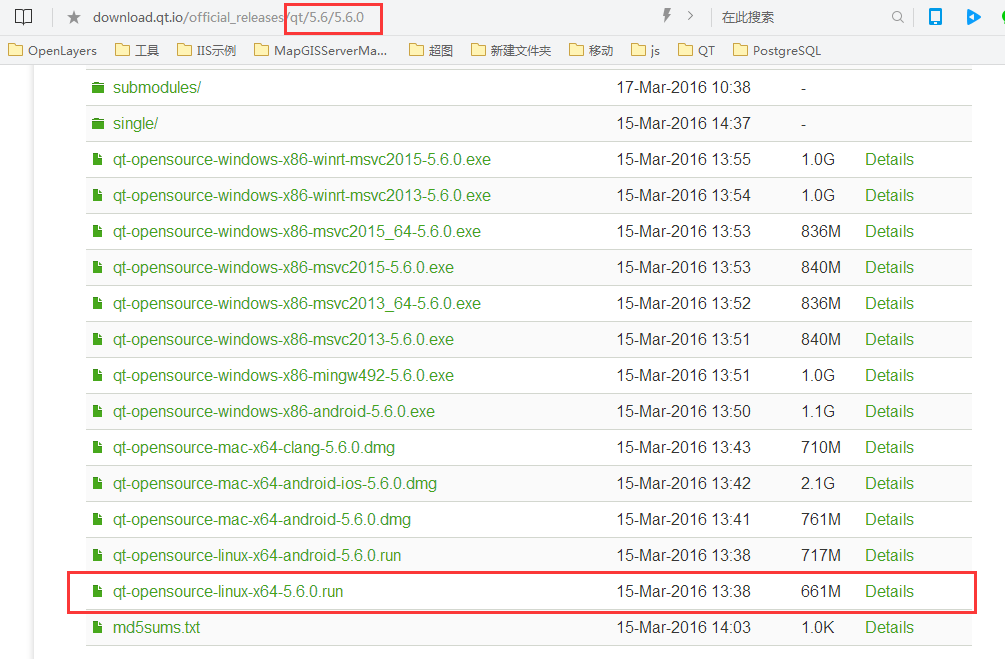Viewport: 1005px width, 659px height.
Task: Download qt-opensource-windows-x86-msvc2015-5.6.0.exe
Action: point(283,267)
